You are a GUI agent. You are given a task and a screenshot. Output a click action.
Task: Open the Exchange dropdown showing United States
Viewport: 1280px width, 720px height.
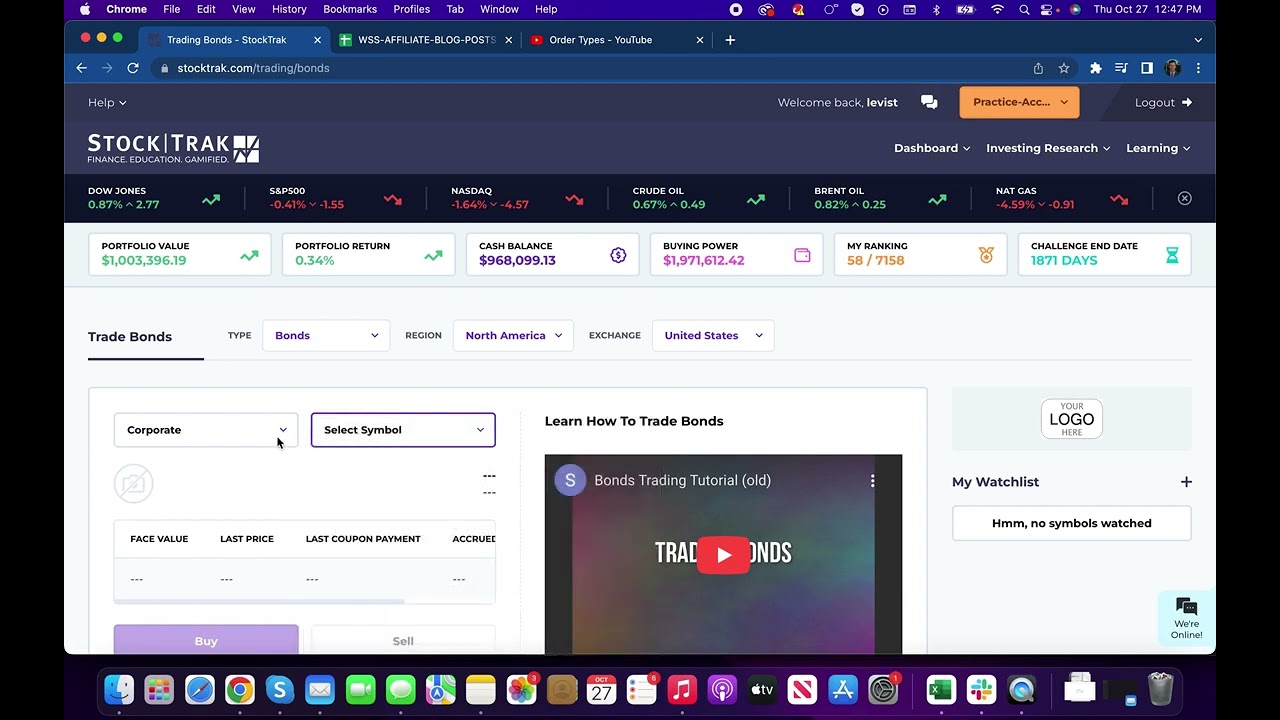(x=713, y=335)
